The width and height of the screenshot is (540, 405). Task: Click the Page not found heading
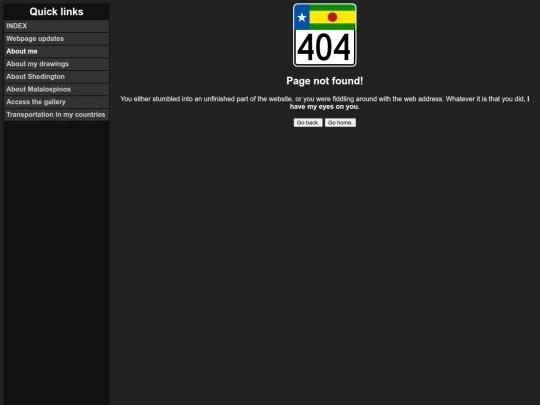tap(325, 81)
